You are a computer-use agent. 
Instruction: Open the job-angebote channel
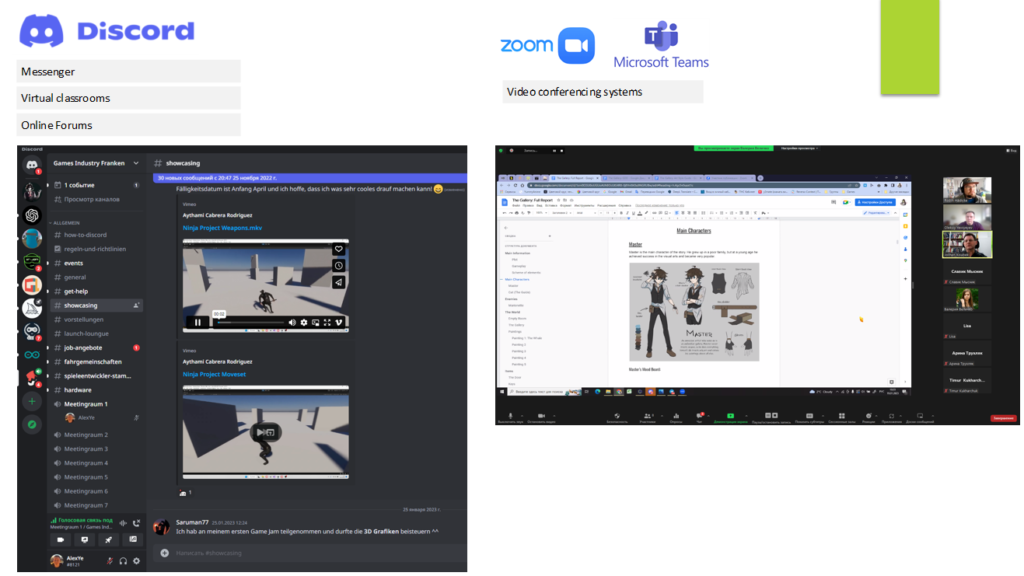pyautogui.click(x=96, y=347)
